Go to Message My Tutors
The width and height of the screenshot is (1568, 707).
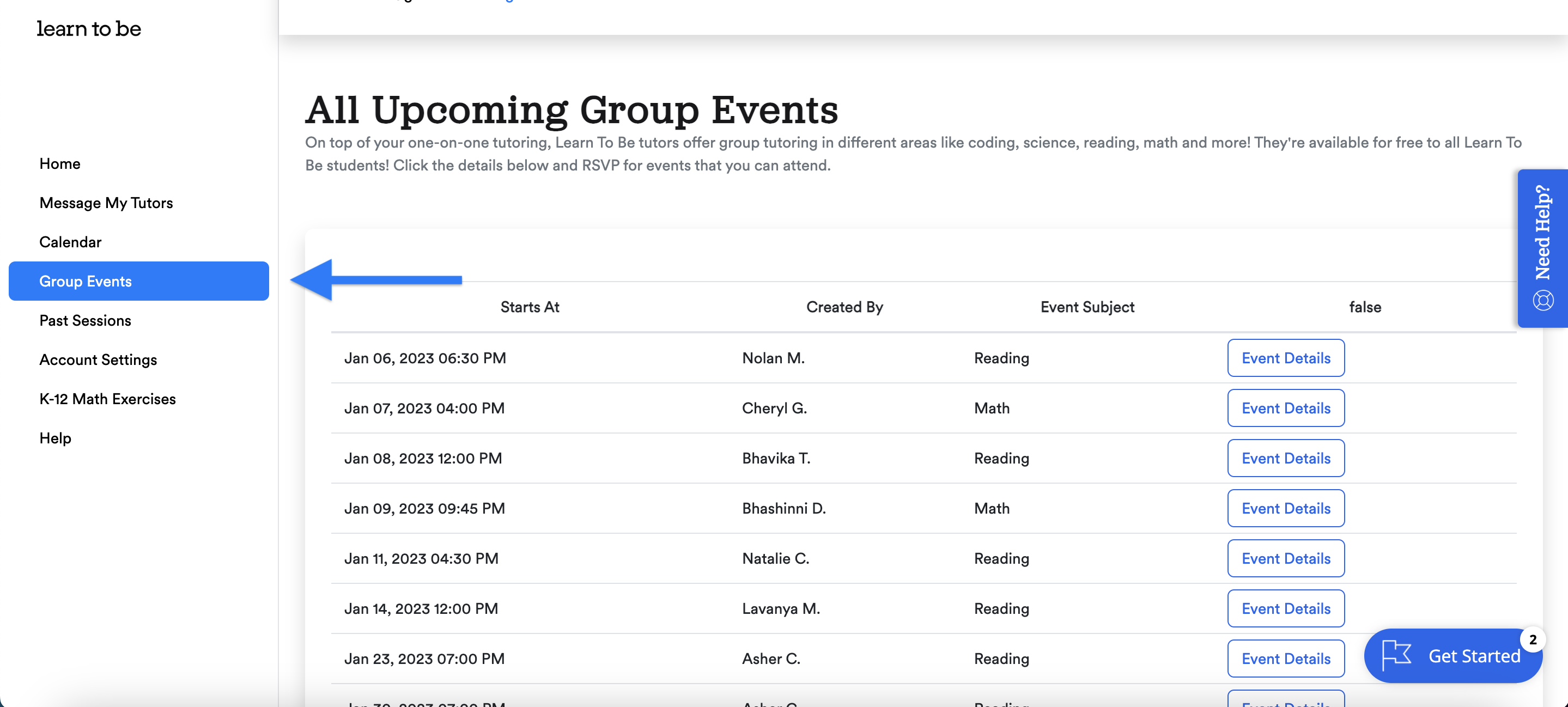click(106, 203)
